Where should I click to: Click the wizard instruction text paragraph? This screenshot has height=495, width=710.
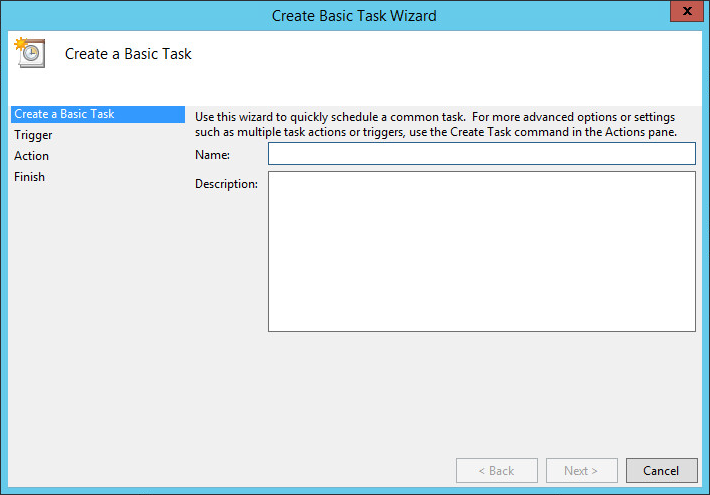coord(436,124)
